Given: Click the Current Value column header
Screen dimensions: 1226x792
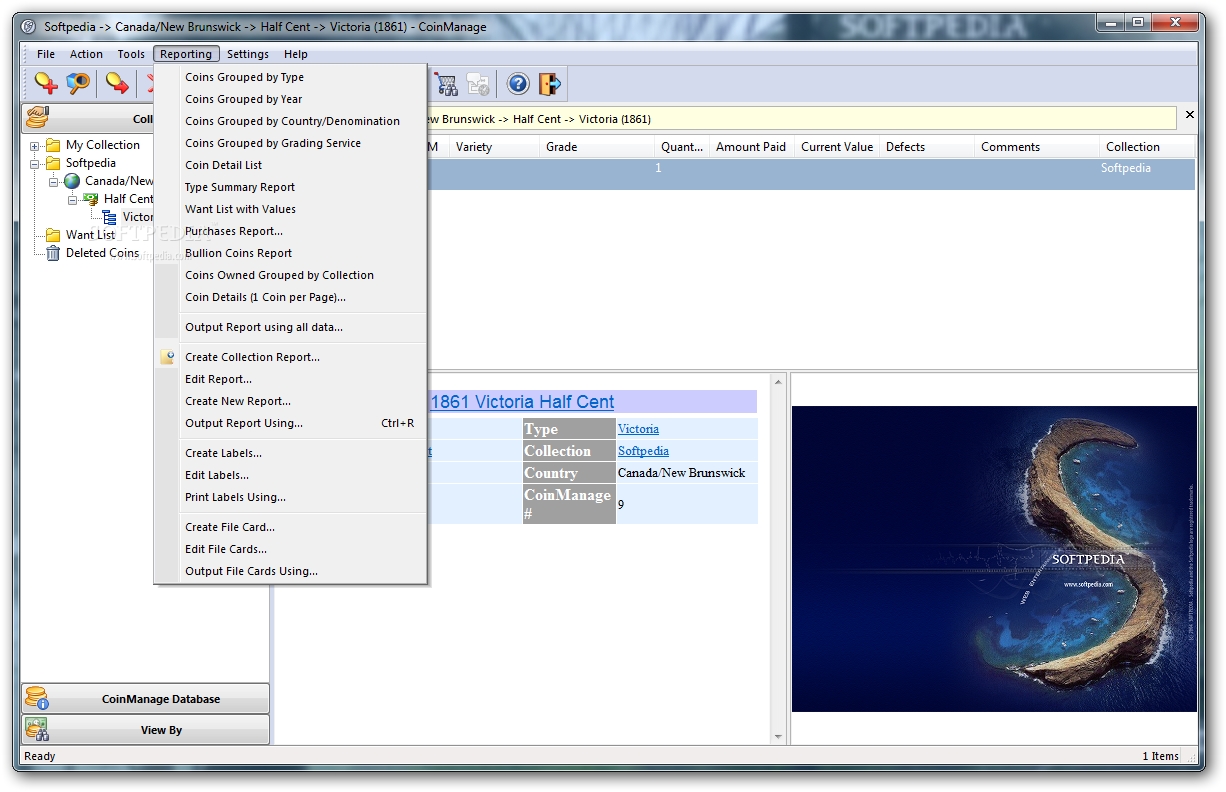Looking at the screenshot, I should pyautogui.click(x=837, y=146).
